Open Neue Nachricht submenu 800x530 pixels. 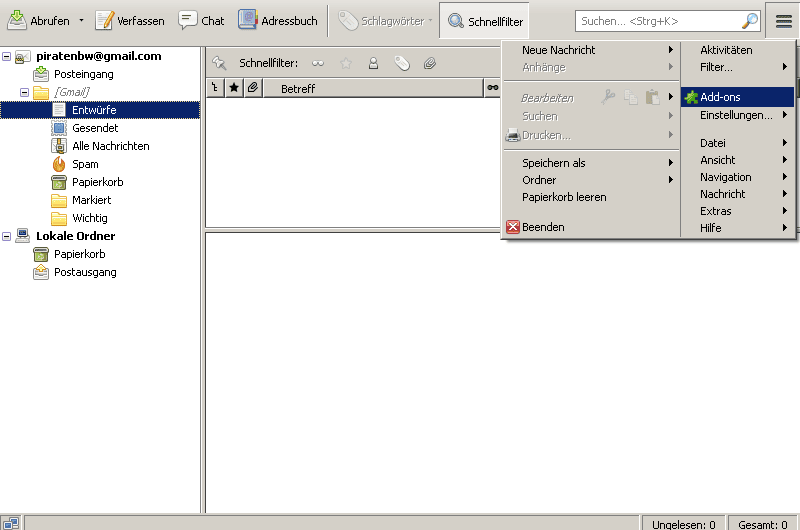tap(591, 50)
